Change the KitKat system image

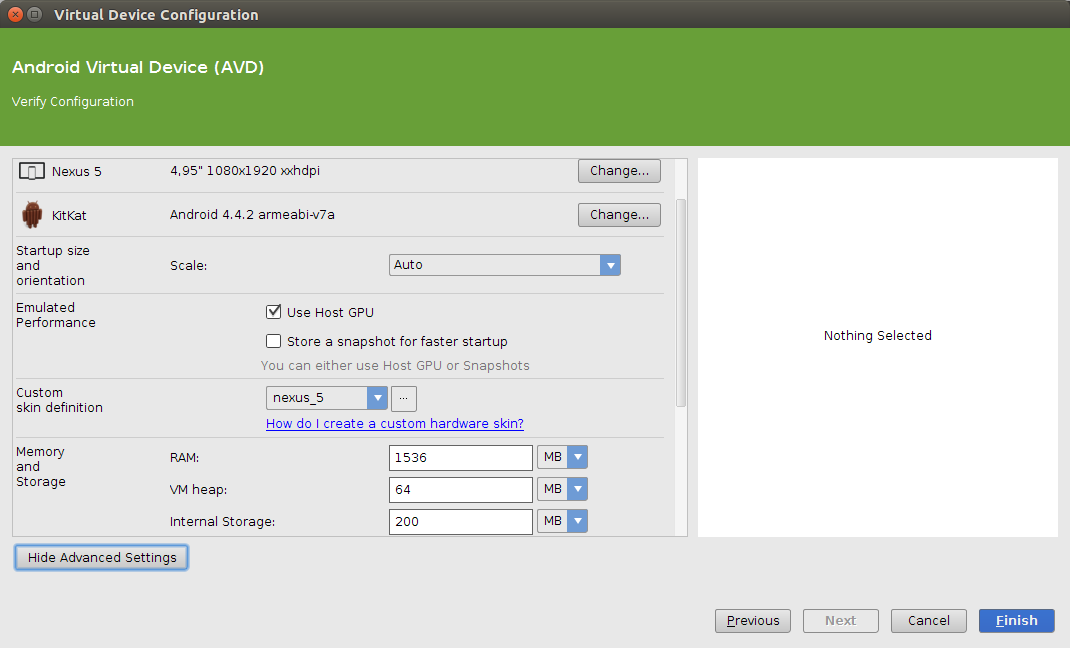click(x=619, y=215)
